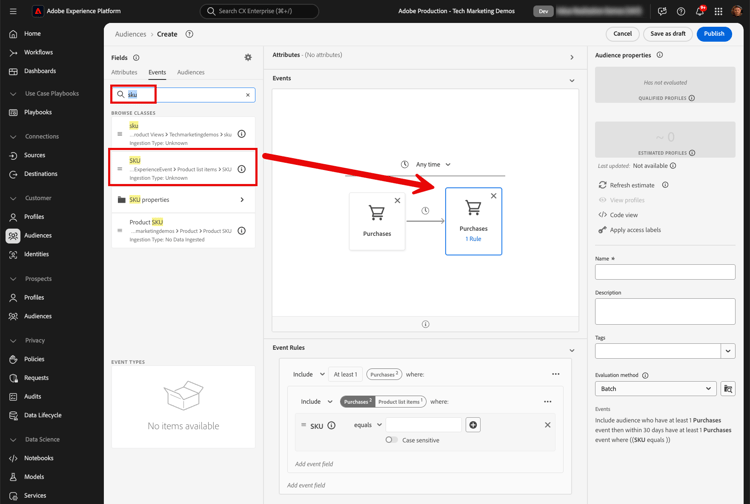Show info for Evaluation method

pyautogui.click(x=645, y=375)
